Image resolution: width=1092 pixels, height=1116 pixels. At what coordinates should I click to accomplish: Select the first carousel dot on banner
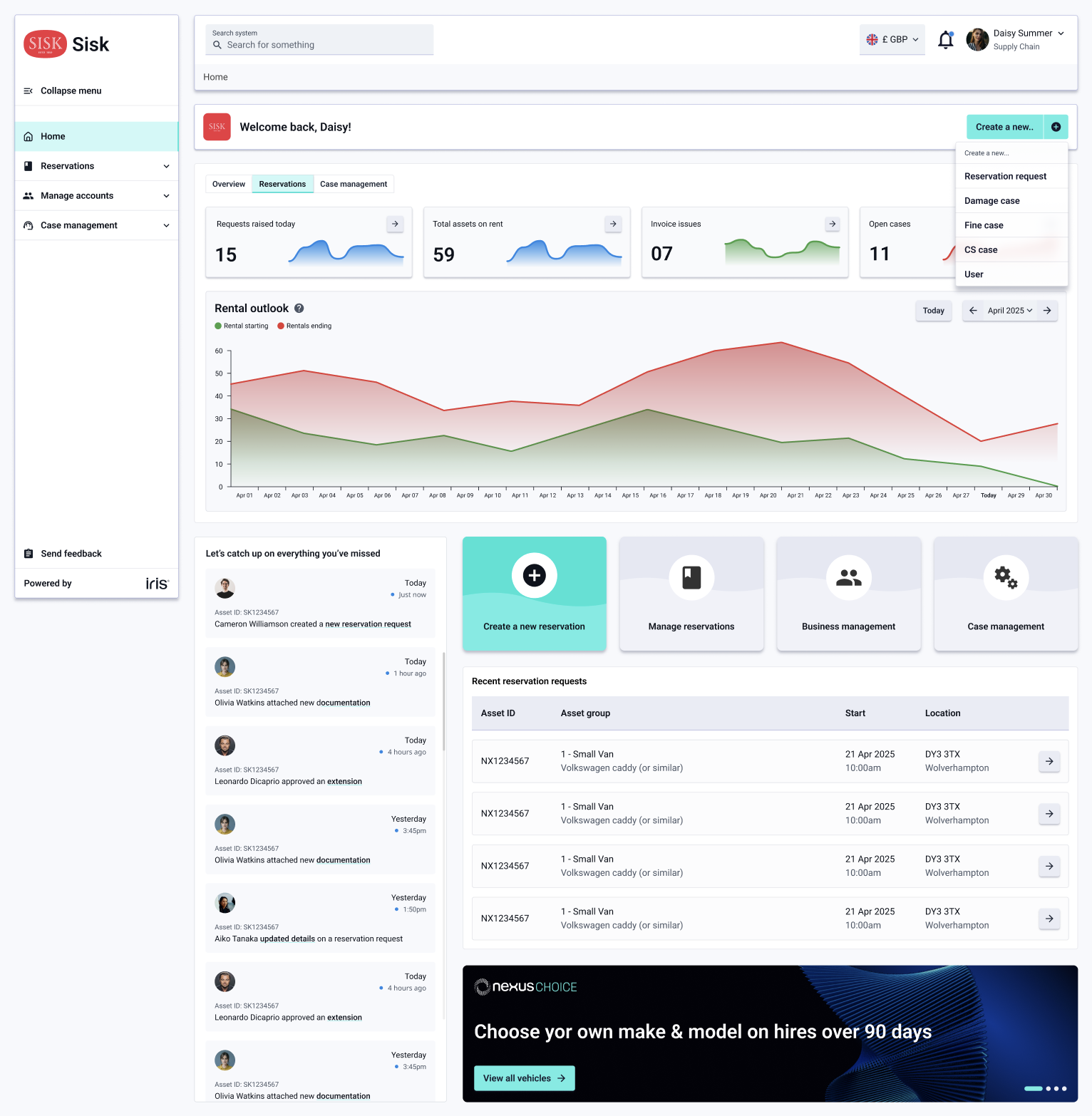(x=1033, y=1088)
